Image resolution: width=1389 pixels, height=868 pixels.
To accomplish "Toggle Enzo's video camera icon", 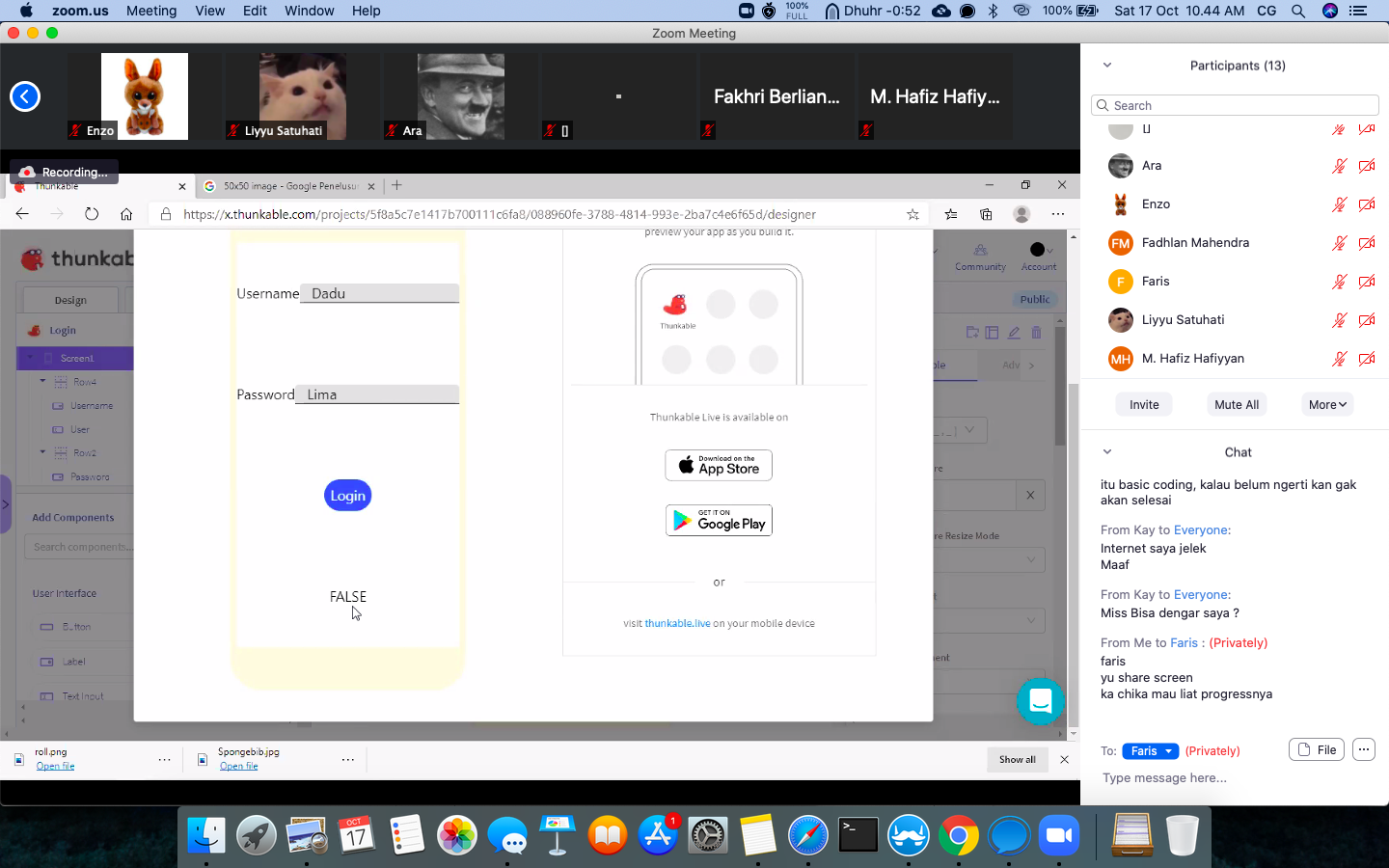I will pyautogui.click(x=1367, y=204).
